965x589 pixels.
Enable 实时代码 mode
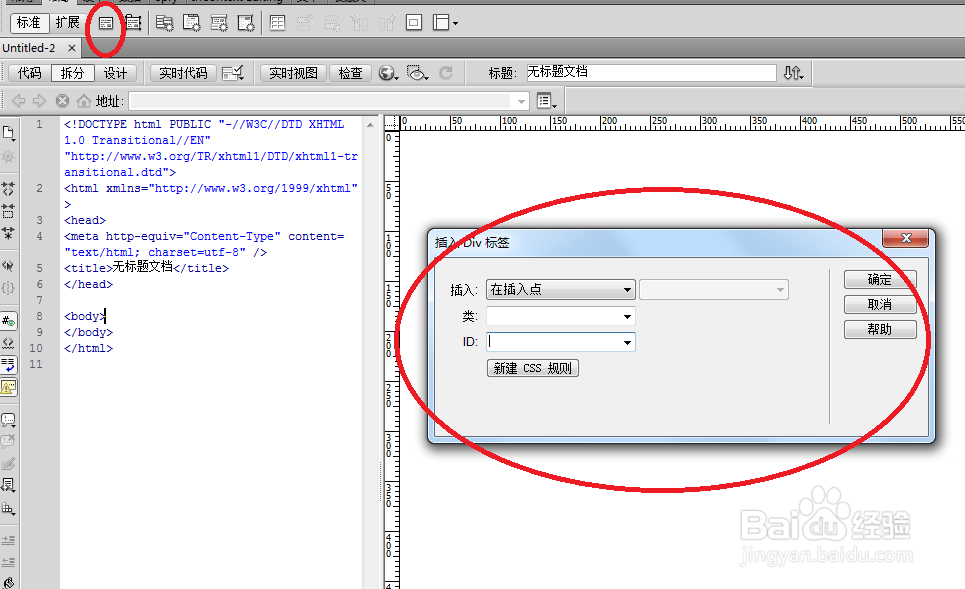click(x=183, y=73)
